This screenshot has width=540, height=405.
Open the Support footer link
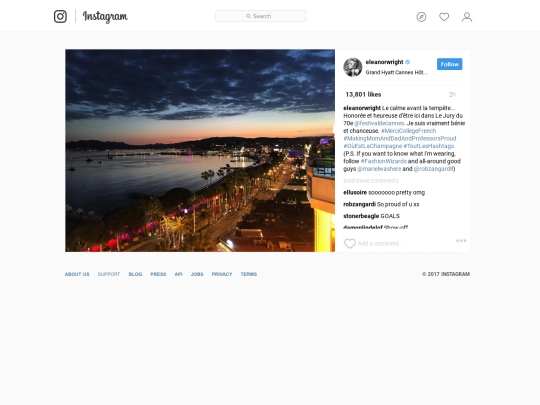(109, 274)
